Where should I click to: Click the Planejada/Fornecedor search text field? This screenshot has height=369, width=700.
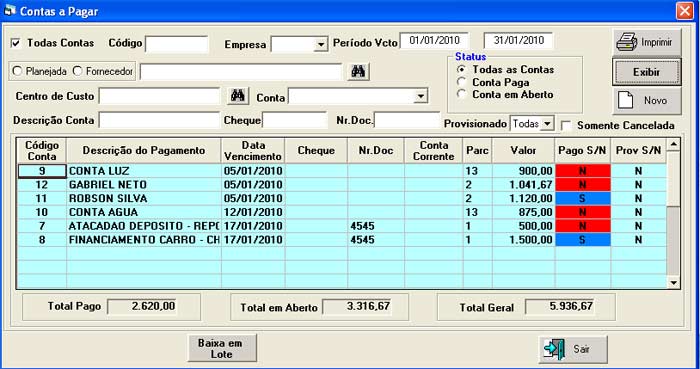(241, 71)
